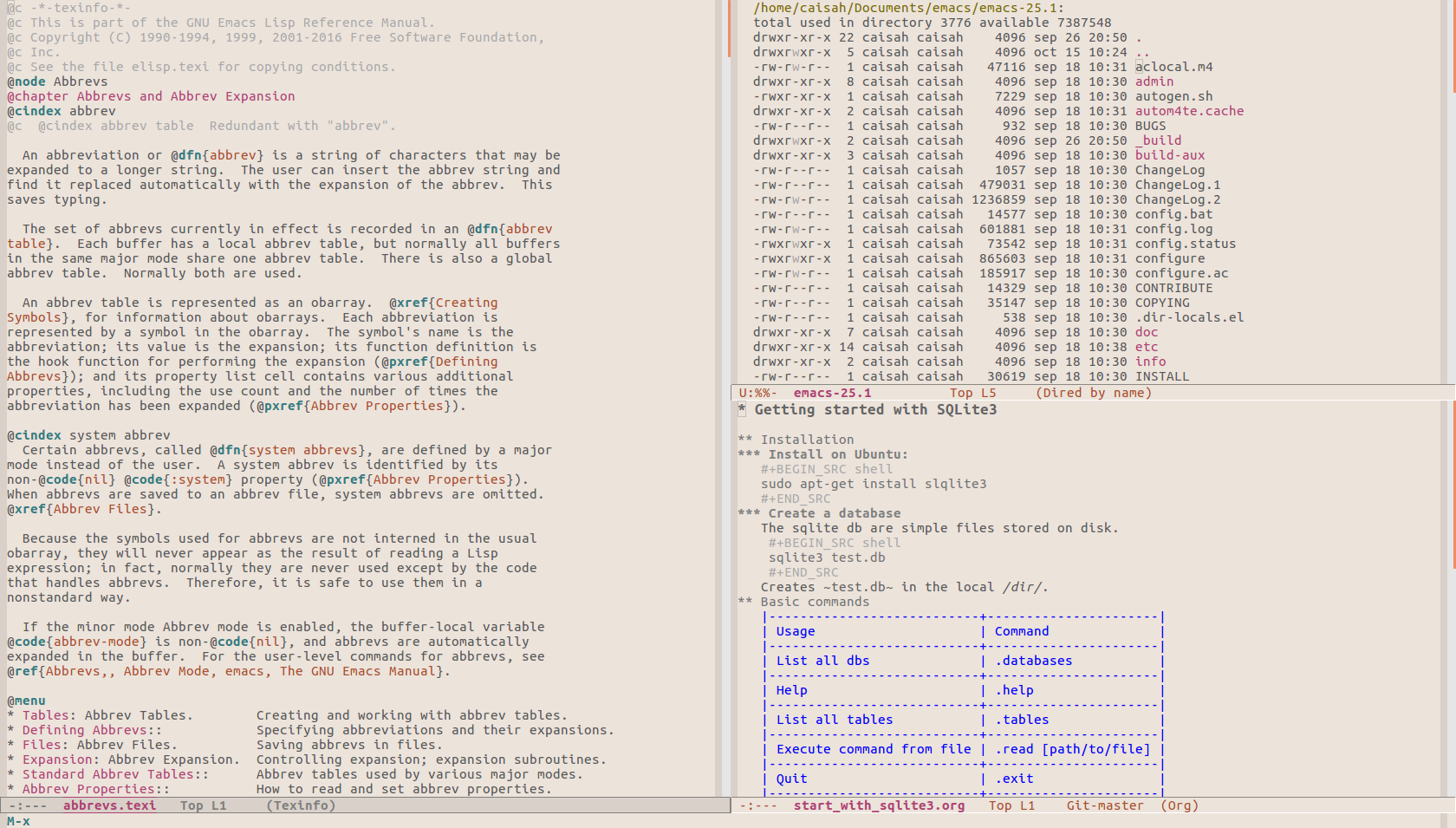
Task: Select config.status file entry
Action: coord(1186,244)
